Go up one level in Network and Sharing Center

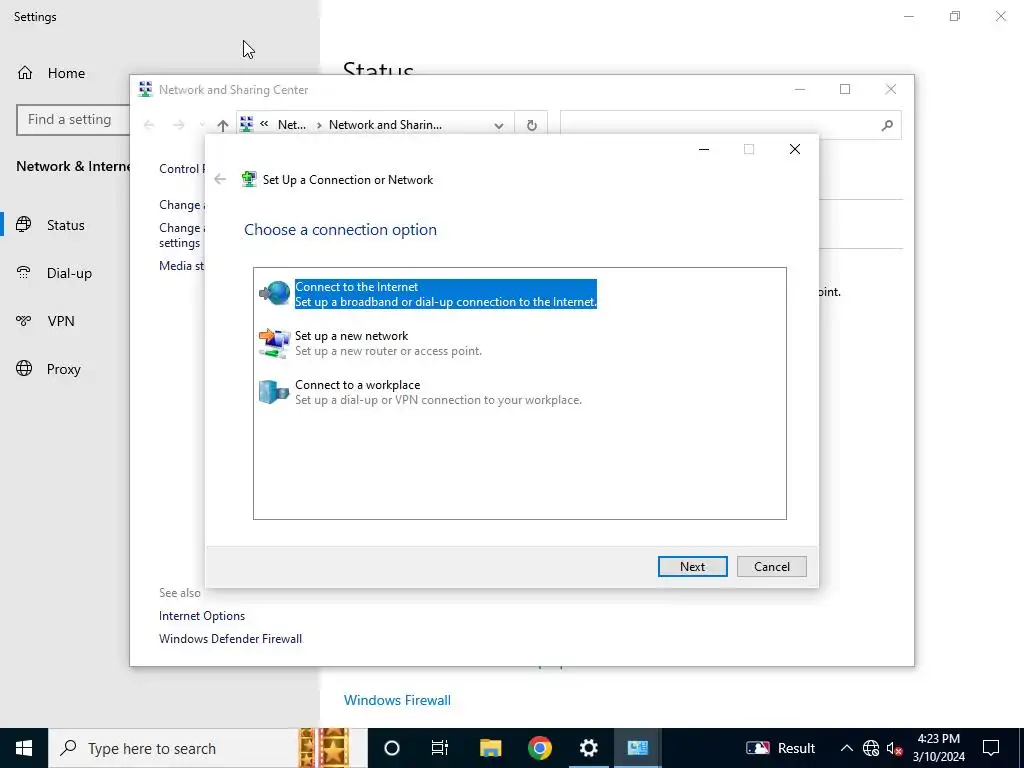tap(223, 125)
